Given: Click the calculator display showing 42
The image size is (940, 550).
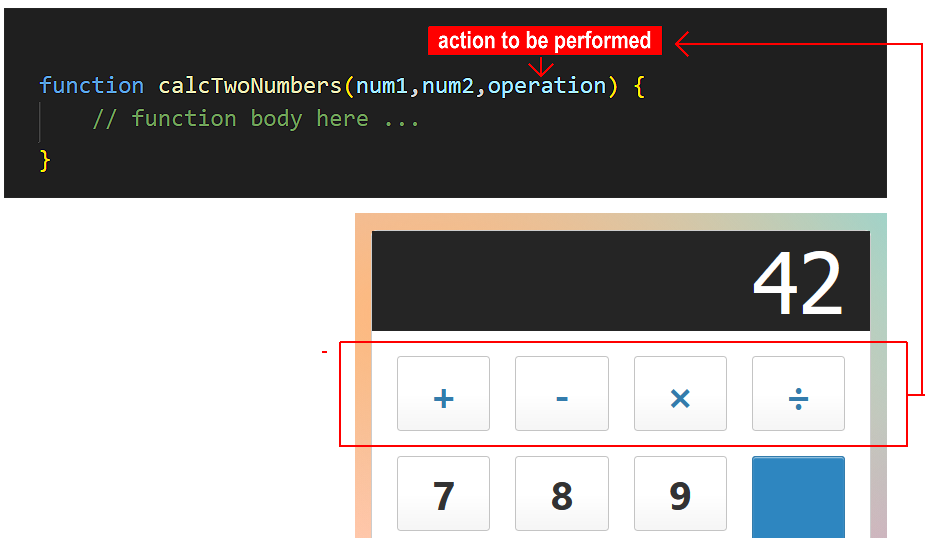Looking at the screenshot, I should point(620,281).
